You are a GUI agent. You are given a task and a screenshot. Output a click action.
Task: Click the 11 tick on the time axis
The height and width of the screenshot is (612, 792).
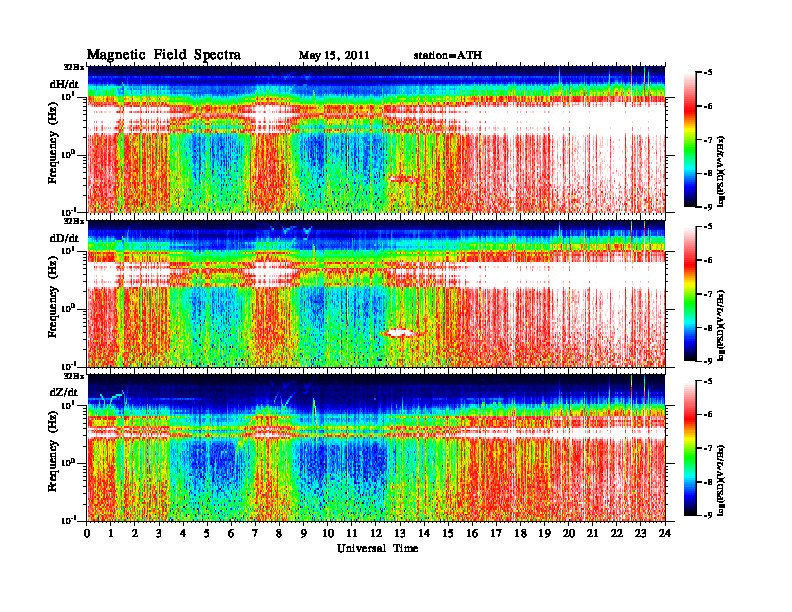352,533
